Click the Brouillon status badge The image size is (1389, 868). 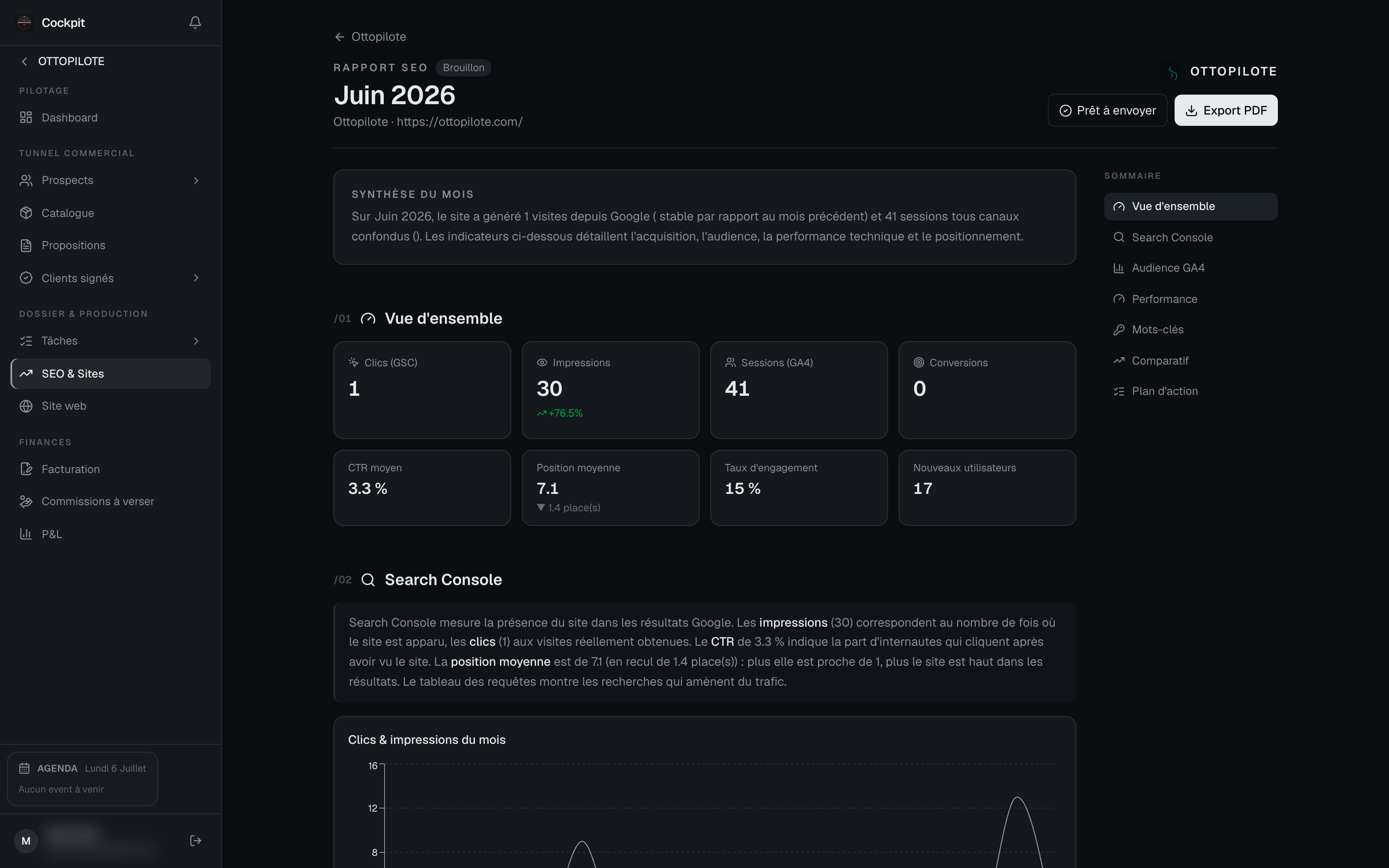click(x=463, y=68)
